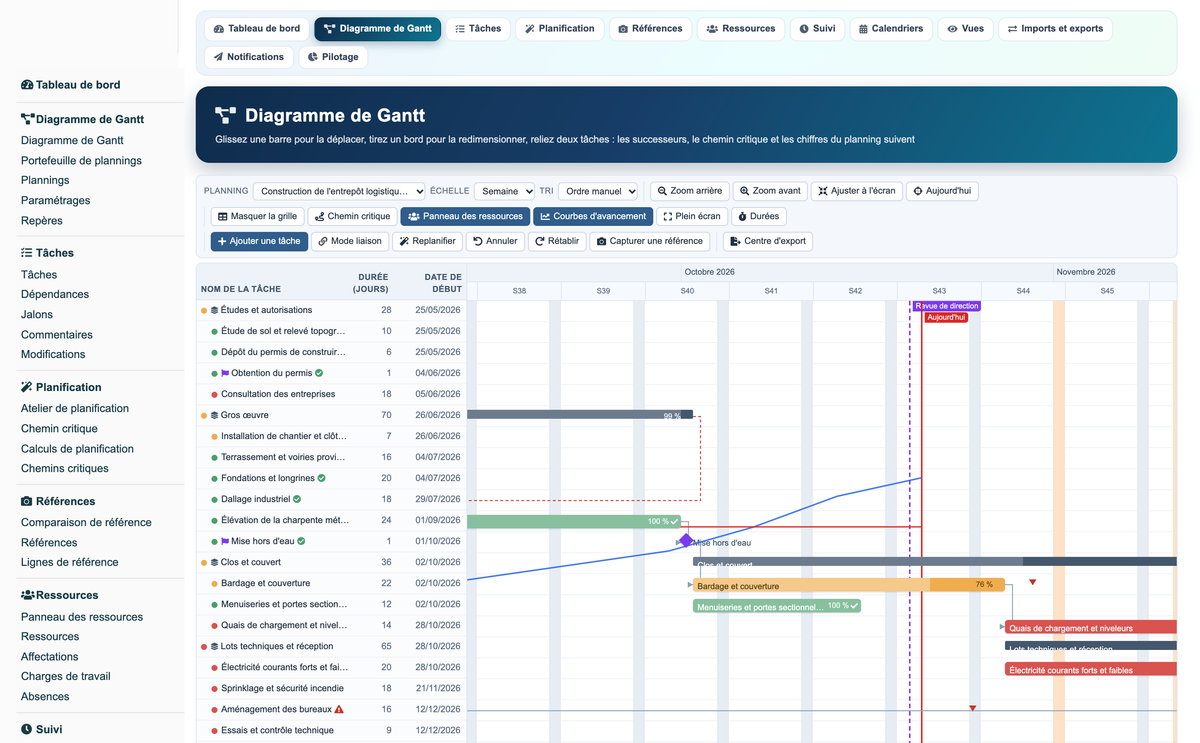Click the Obtention du permis milestone flag
Screen dimensions: 1200x743
click(x=225, y=373)
